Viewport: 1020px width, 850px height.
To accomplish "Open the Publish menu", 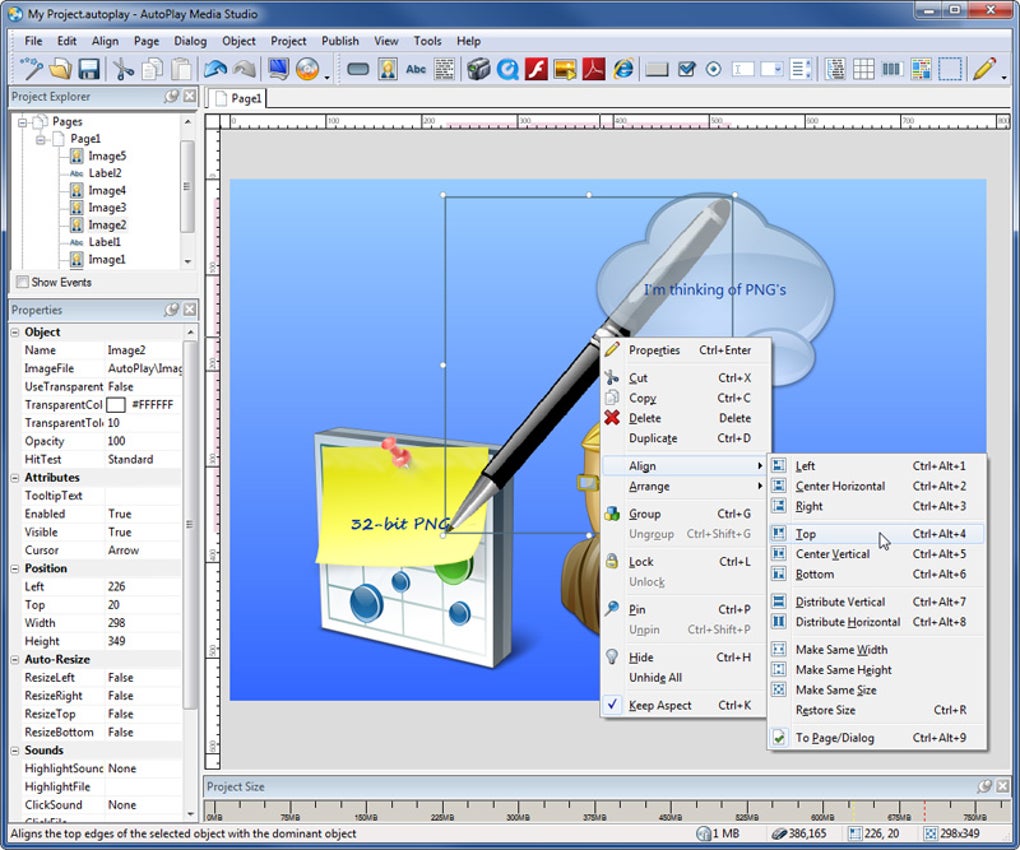I will pyautogui.click(x=340, y=41).
